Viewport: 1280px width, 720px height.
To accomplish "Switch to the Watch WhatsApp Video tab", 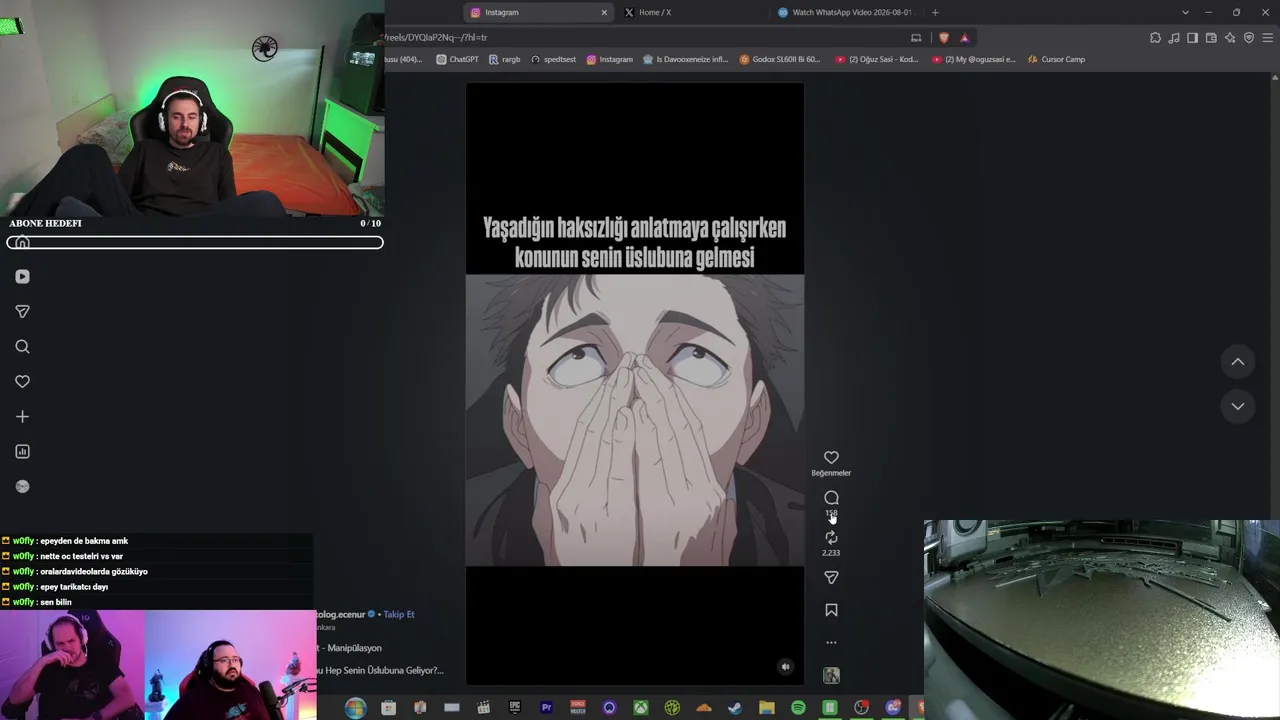I will [845, 12].
